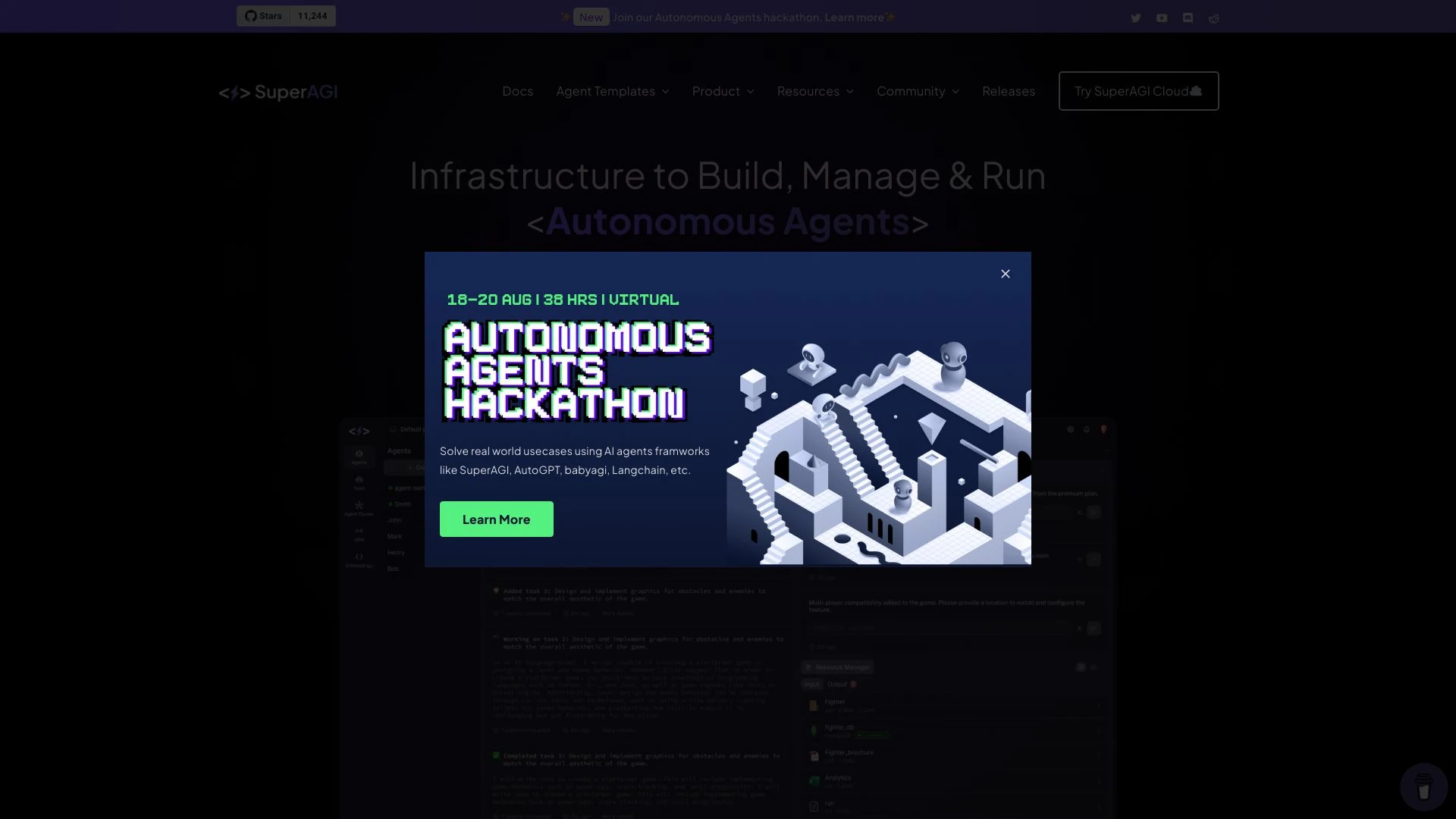Image resolution: width=1456 pixels, height=819 pixels.
Task: Click the Twitter social icon
Action: [x=1136, y=17]
